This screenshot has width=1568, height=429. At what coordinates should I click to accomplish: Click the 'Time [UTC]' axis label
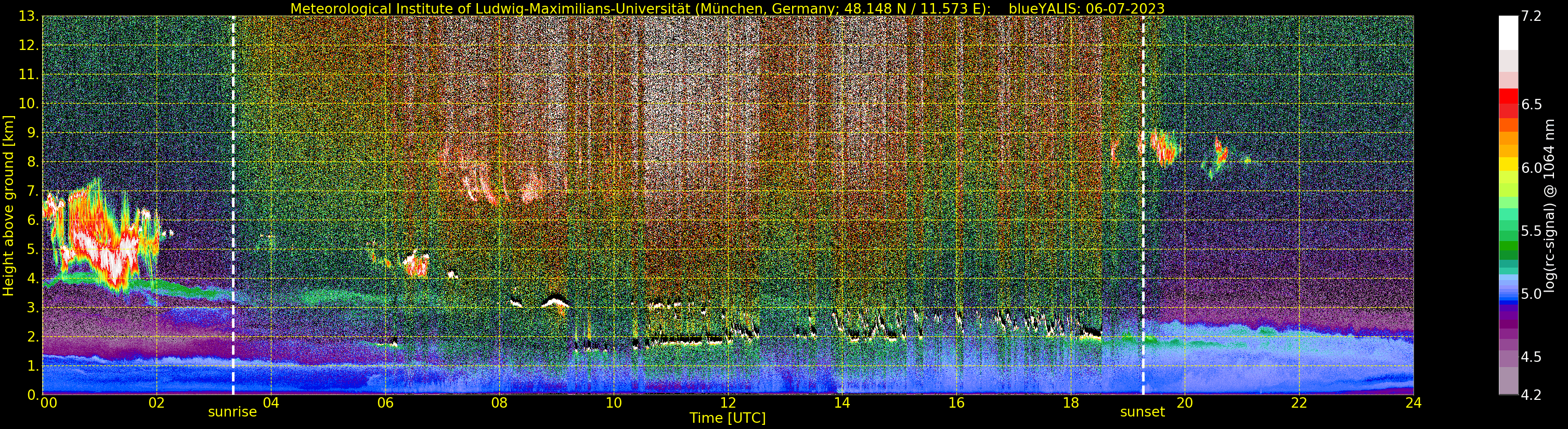tap(728, 418)
